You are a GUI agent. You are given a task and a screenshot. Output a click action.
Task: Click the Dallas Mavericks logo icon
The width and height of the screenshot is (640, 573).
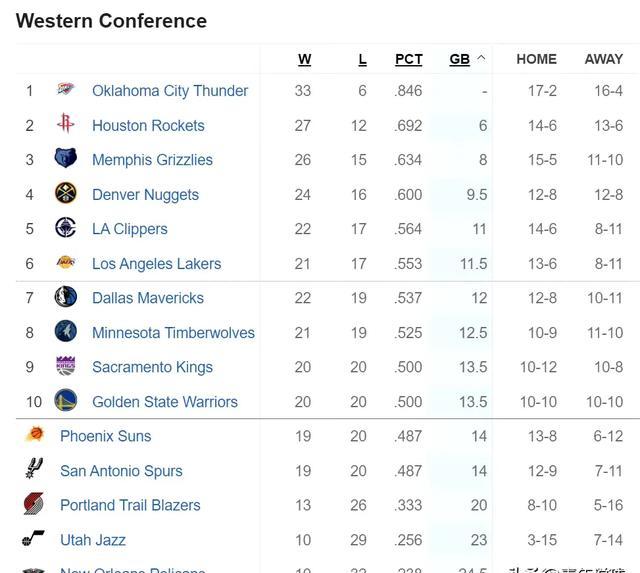click(66, 298)
